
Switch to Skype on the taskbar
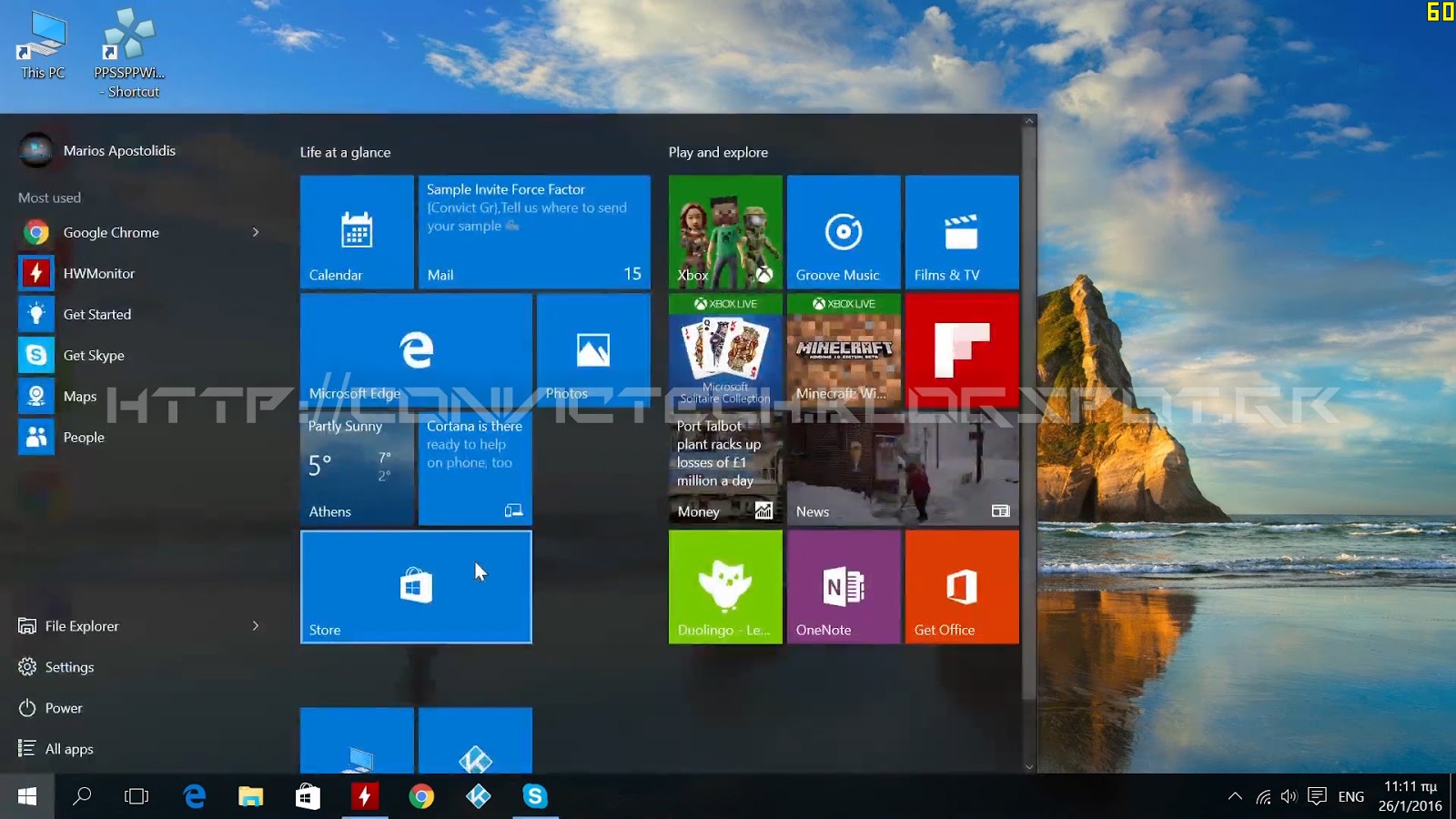535,796
